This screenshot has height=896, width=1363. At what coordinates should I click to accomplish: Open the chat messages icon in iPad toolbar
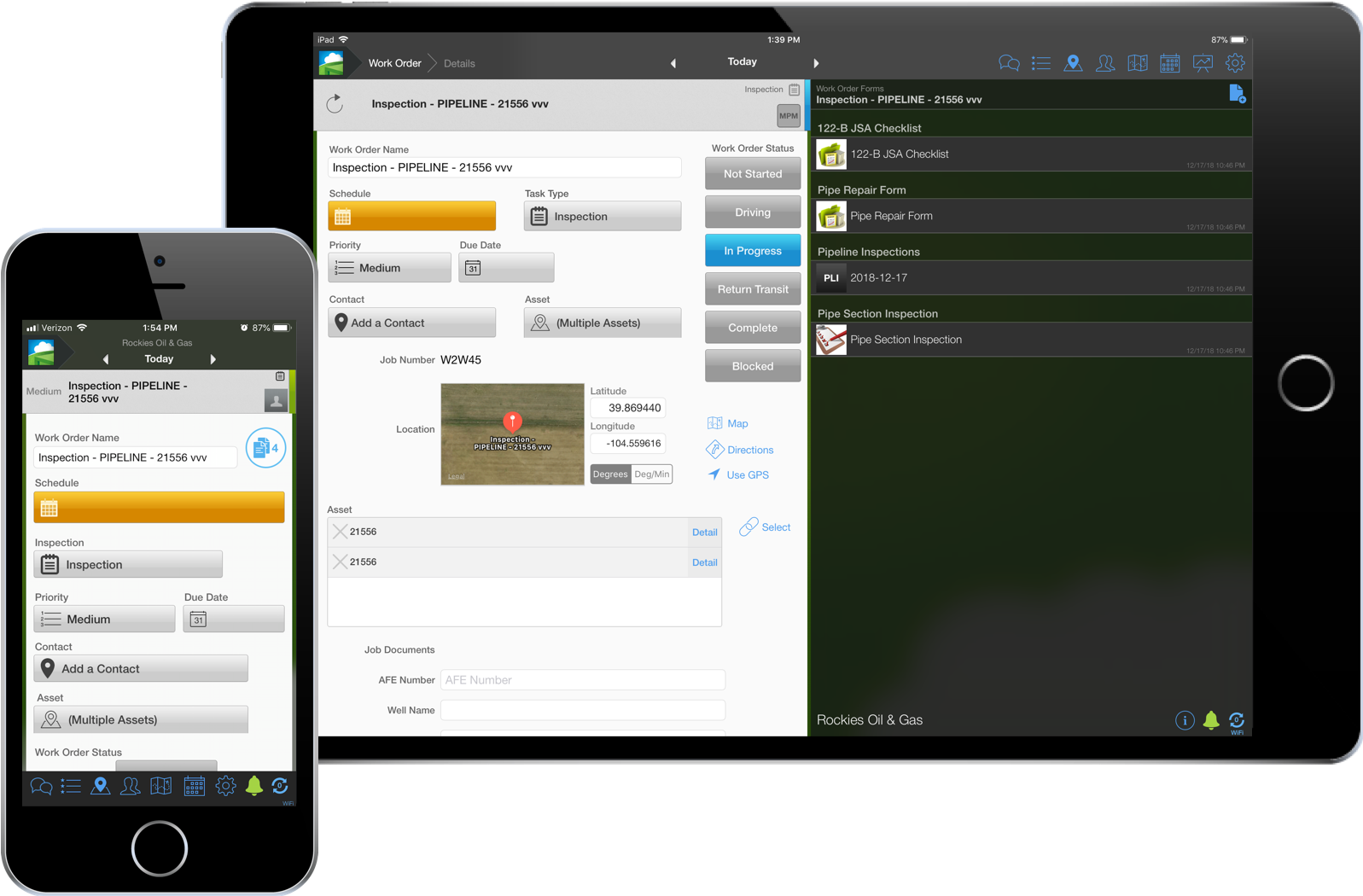(x=1009, y=63)
